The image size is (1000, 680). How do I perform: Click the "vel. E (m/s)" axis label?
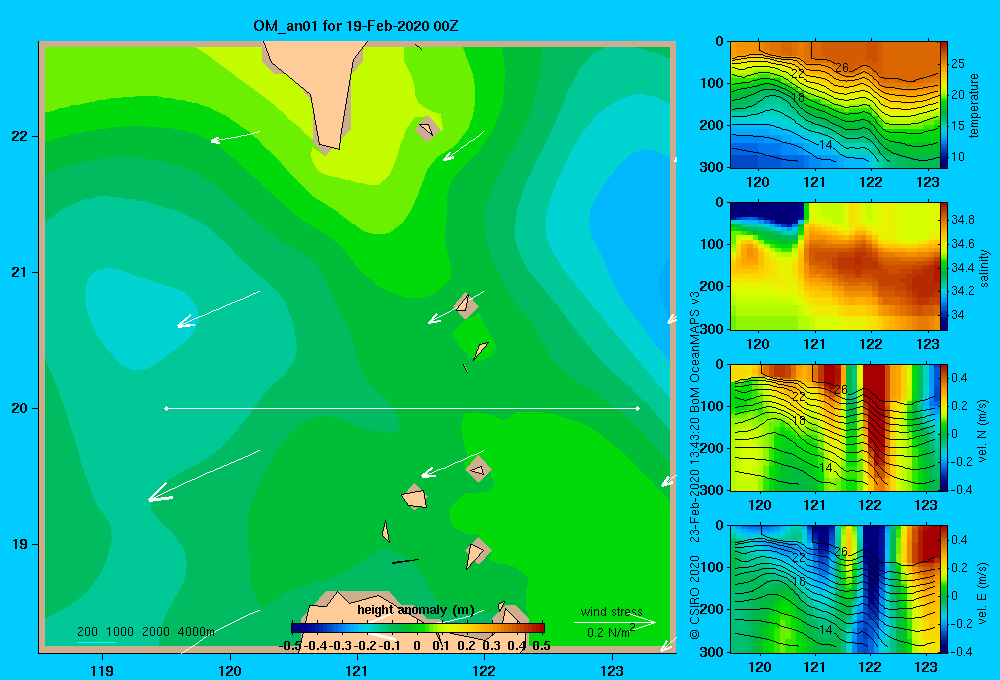(982, 592)
